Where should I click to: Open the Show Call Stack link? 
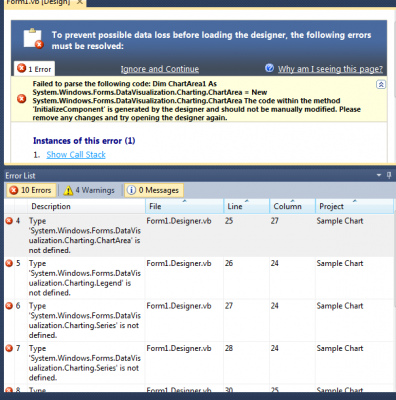click(76, 155)
